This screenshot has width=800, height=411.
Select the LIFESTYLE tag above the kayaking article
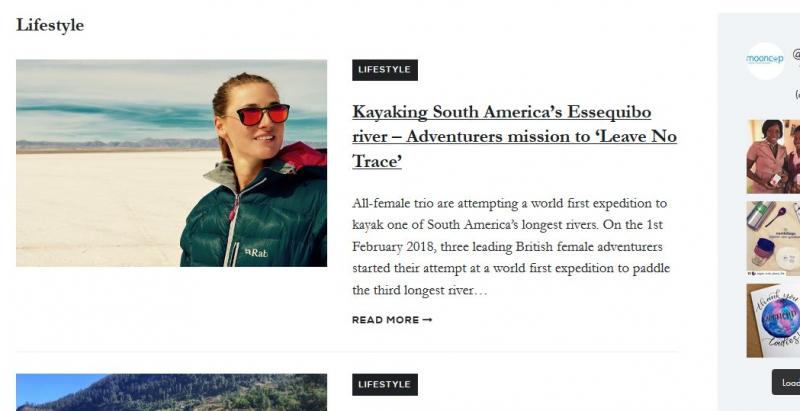384,70
